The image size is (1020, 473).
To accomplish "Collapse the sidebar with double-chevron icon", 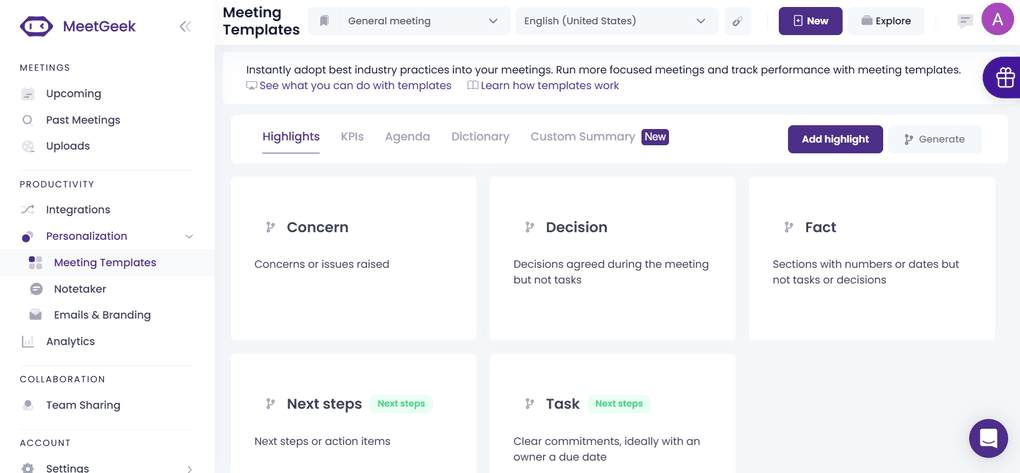I will 185,26.
